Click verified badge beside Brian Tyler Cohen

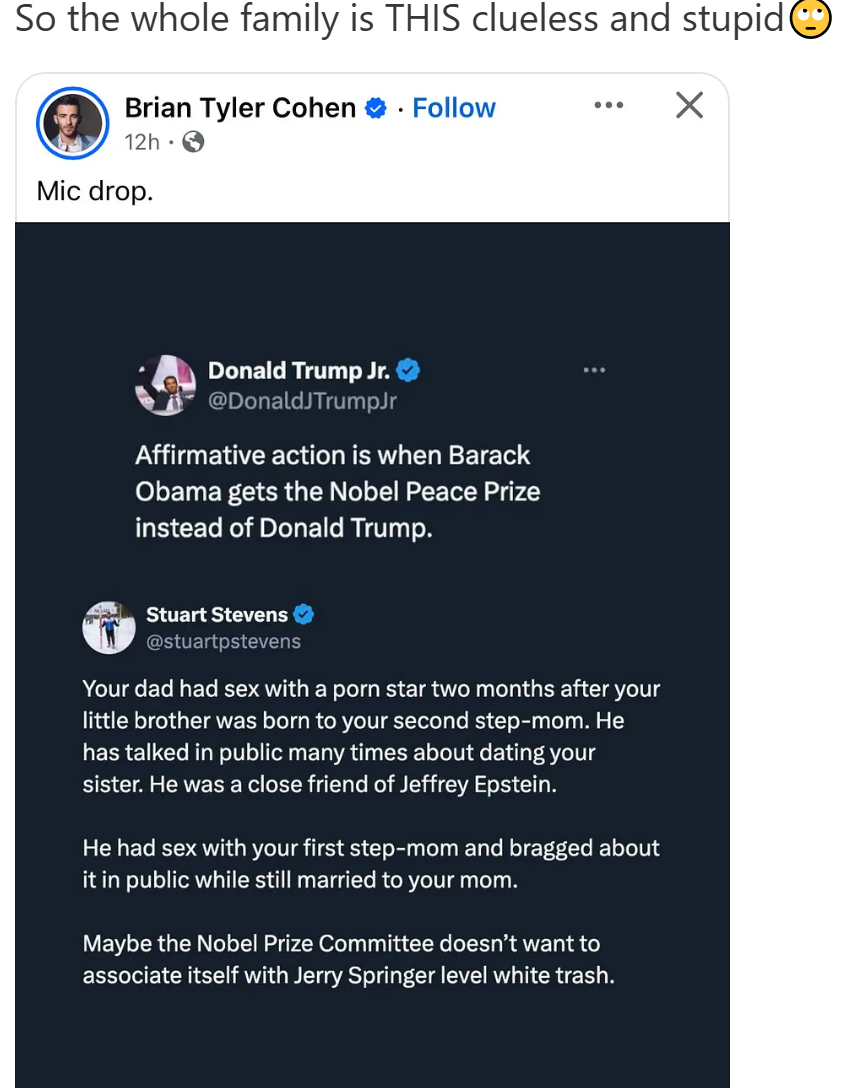click(x=377, y=108)
